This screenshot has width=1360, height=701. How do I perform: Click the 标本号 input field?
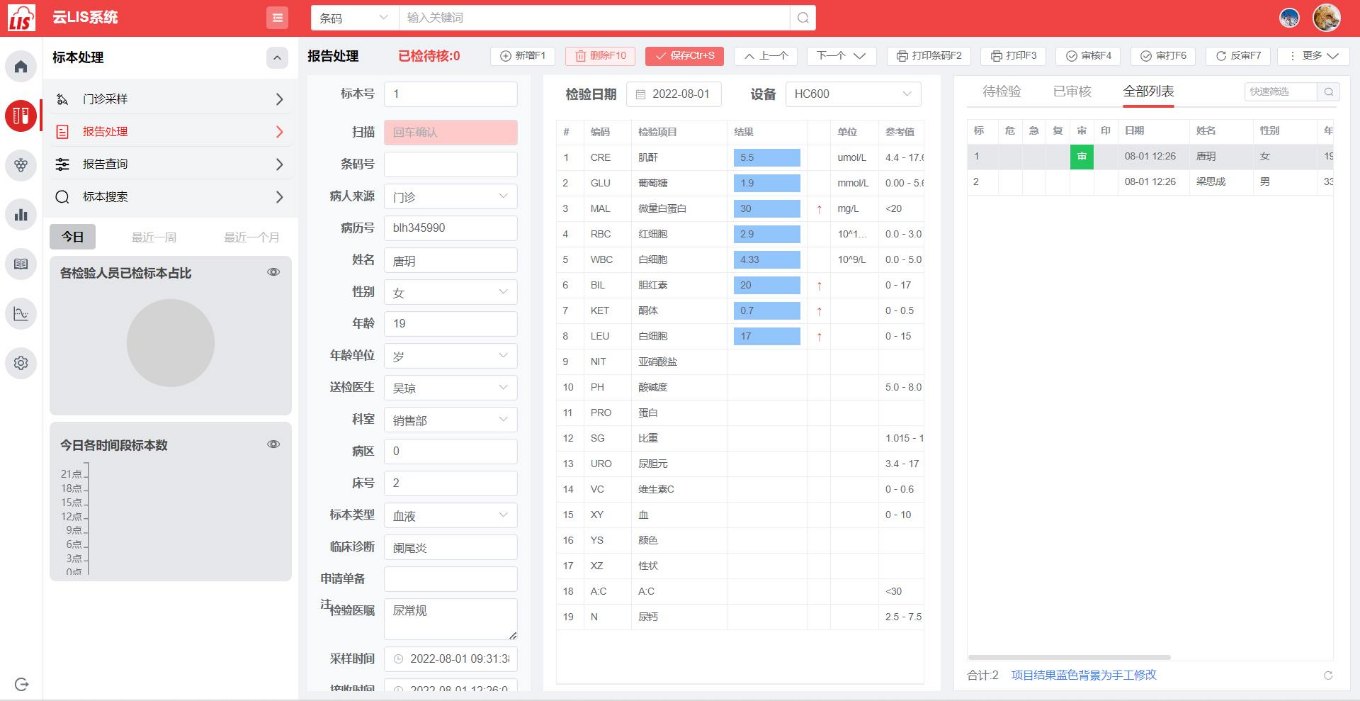(x=451, y=94)
